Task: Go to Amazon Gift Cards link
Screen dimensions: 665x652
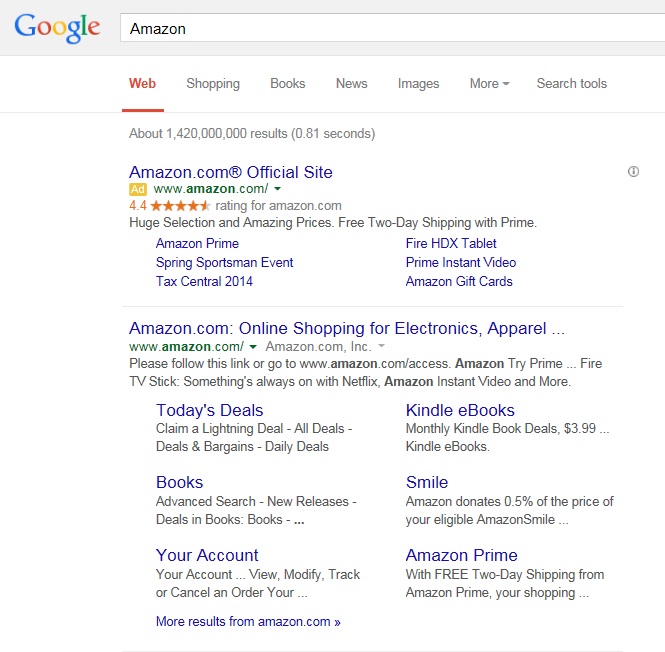Action: tap(459, 281)
